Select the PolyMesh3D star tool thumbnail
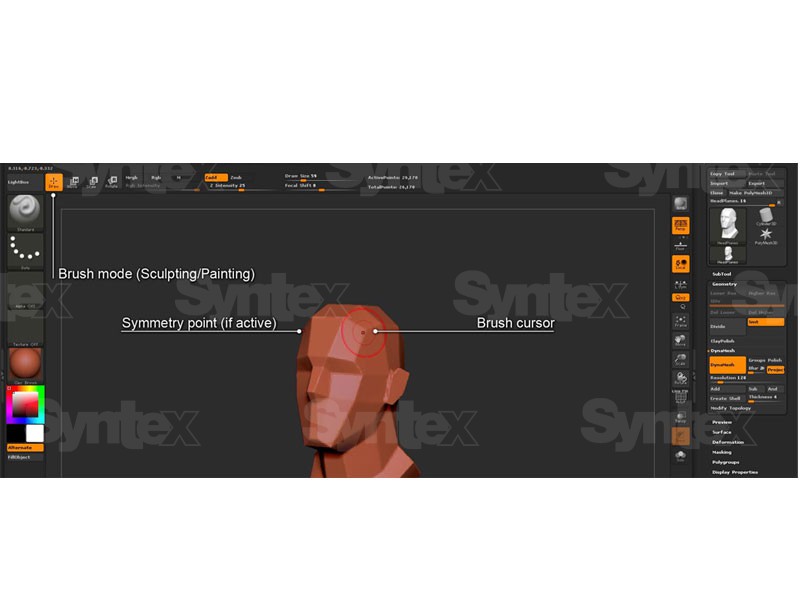This screenshot has height=600, width=800. click(x=766, y=236)
